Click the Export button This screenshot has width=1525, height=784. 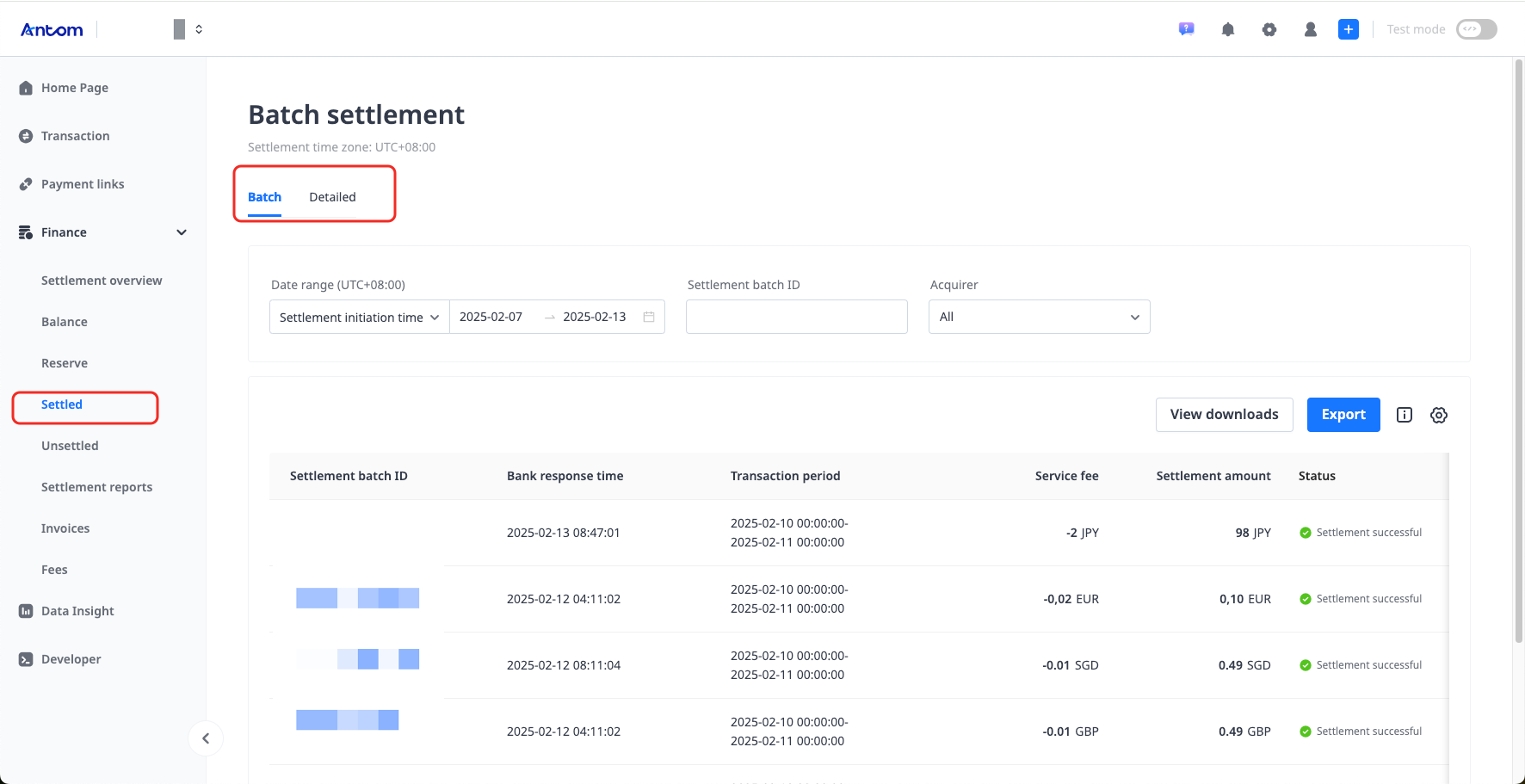(1343, 414)
